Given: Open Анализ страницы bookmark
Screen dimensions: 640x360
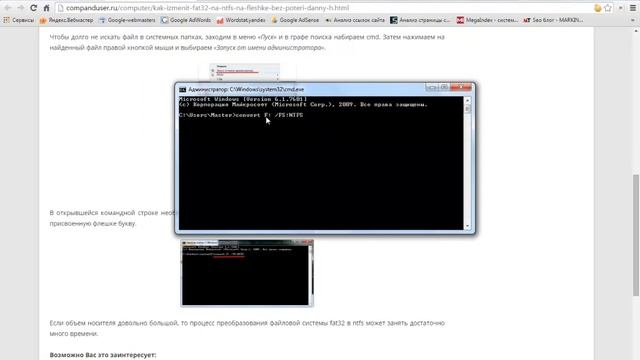Looking at the screenshot, I should click(x=420, y=20).
